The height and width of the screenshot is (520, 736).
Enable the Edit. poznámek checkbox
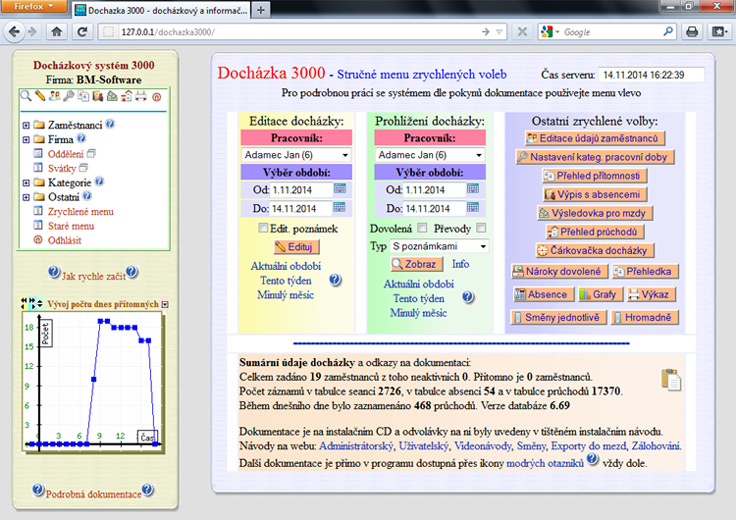coord(263,228)
